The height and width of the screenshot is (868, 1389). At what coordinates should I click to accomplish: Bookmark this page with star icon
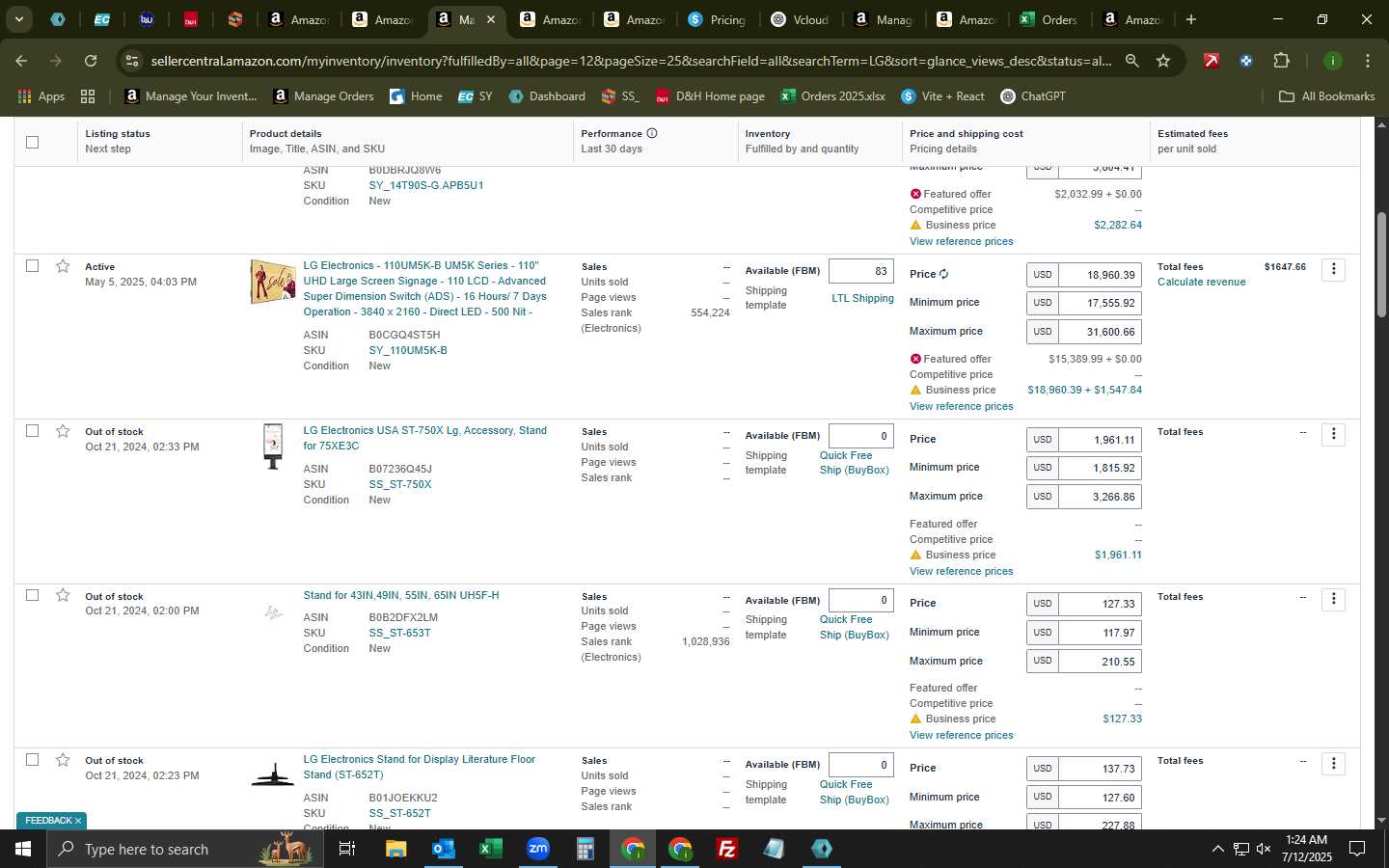tap(1163, 61)
